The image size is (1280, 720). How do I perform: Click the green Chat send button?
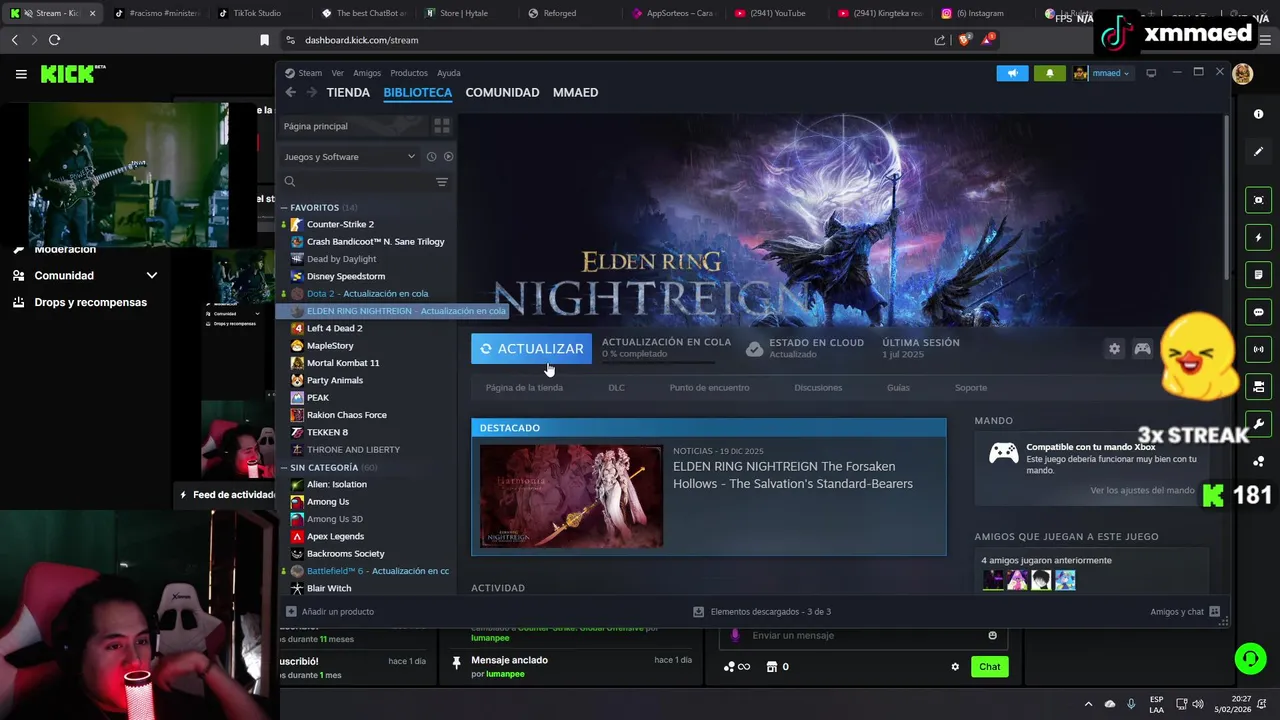click(x=989, y=667)
